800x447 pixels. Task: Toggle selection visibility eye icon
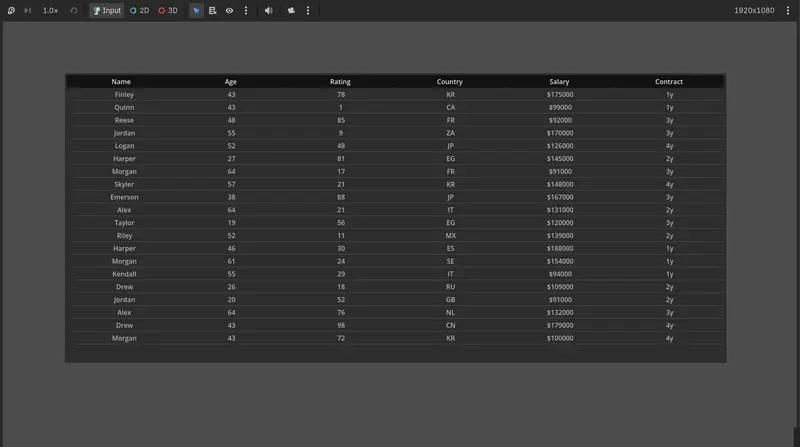click(230, 10)
